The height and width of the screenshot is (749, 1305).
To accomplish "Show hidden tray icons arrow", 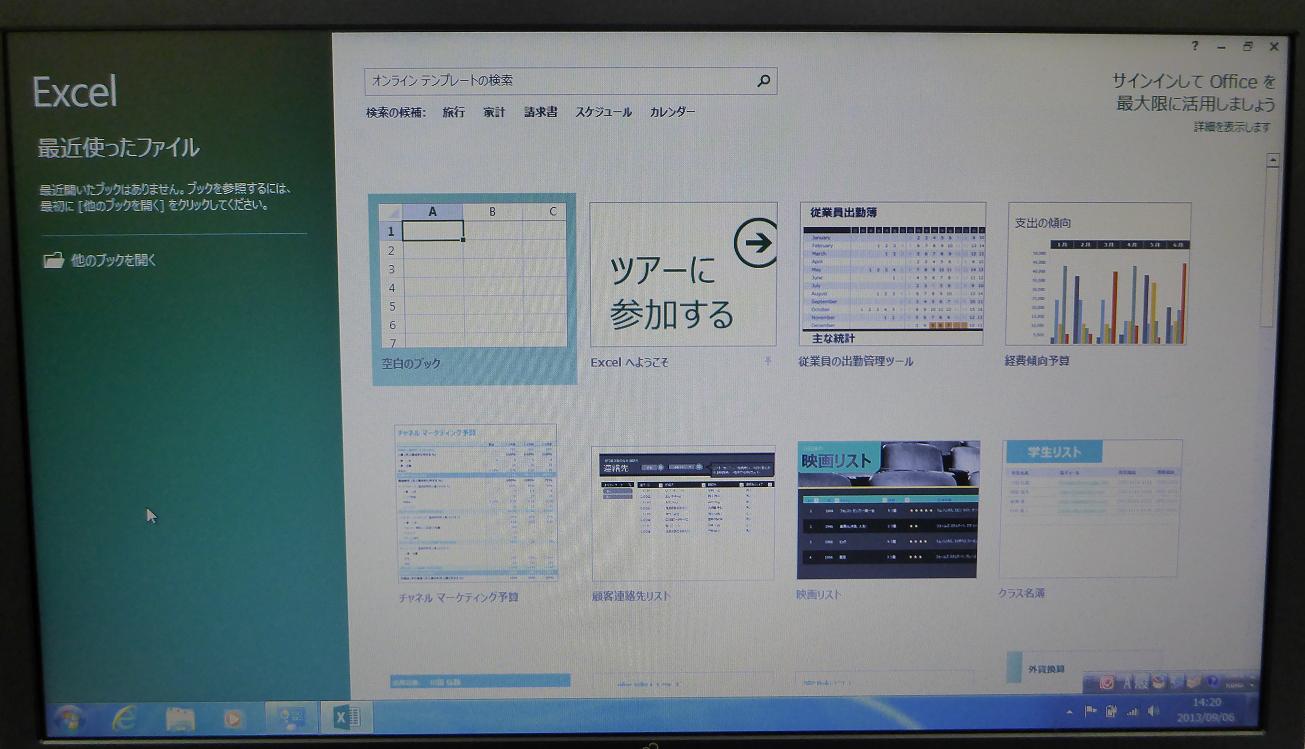I will (1069, 712).
